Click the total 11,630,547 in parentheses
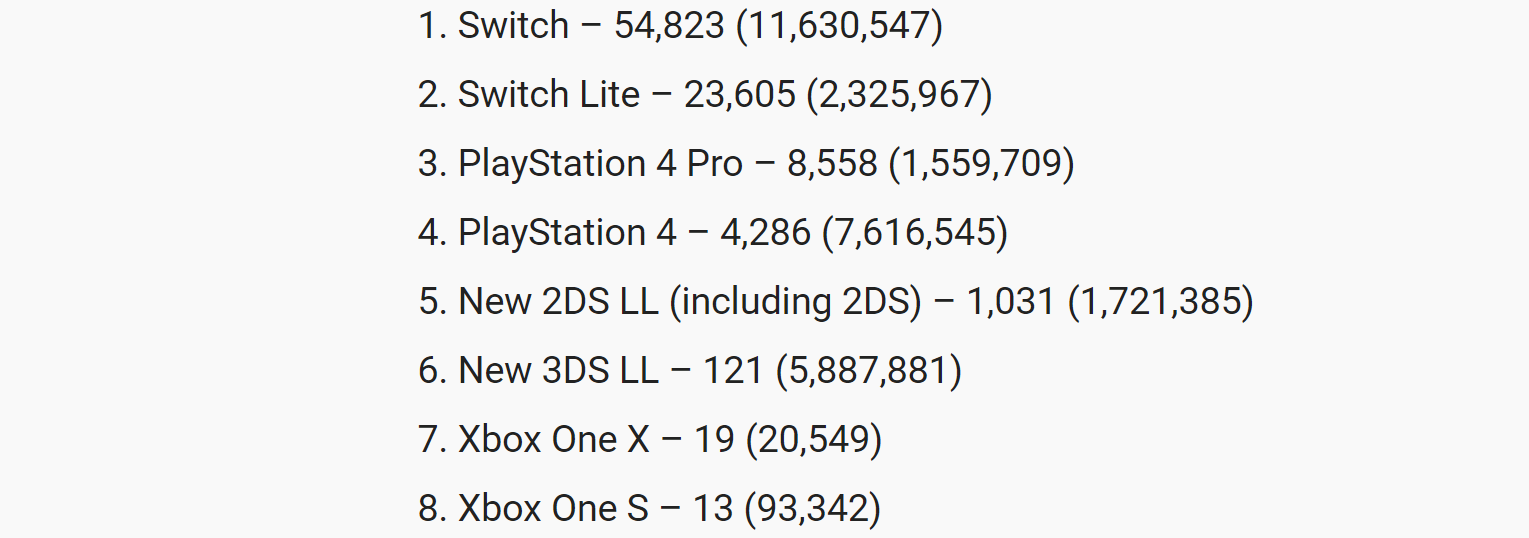The image size is (1529, 538). coord(839,27)
